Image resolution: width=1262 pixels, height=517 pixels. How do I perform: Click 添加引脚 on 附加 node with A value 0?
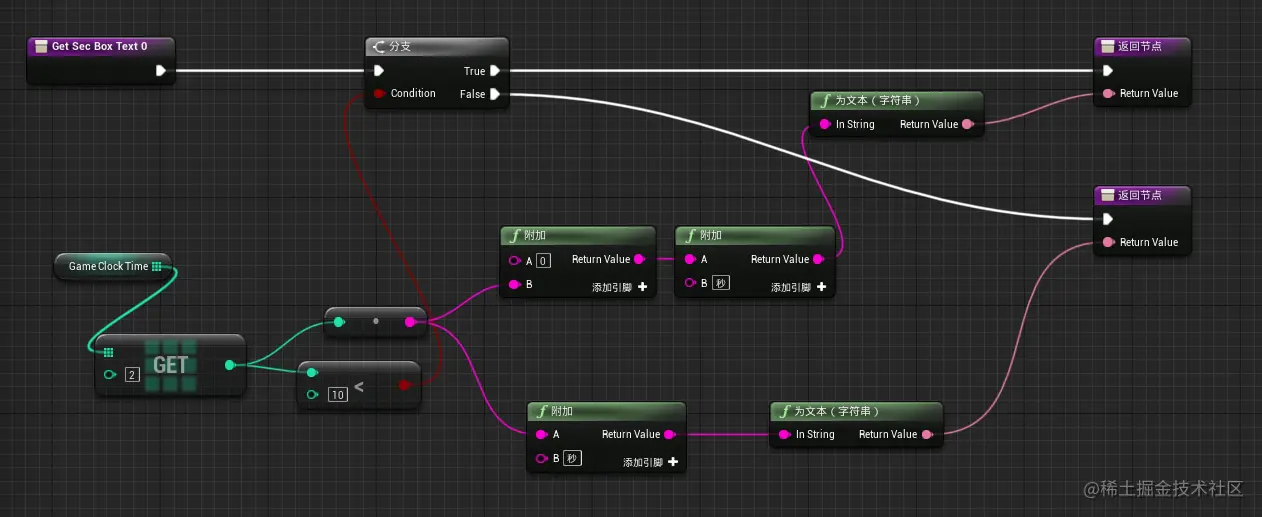620,287
